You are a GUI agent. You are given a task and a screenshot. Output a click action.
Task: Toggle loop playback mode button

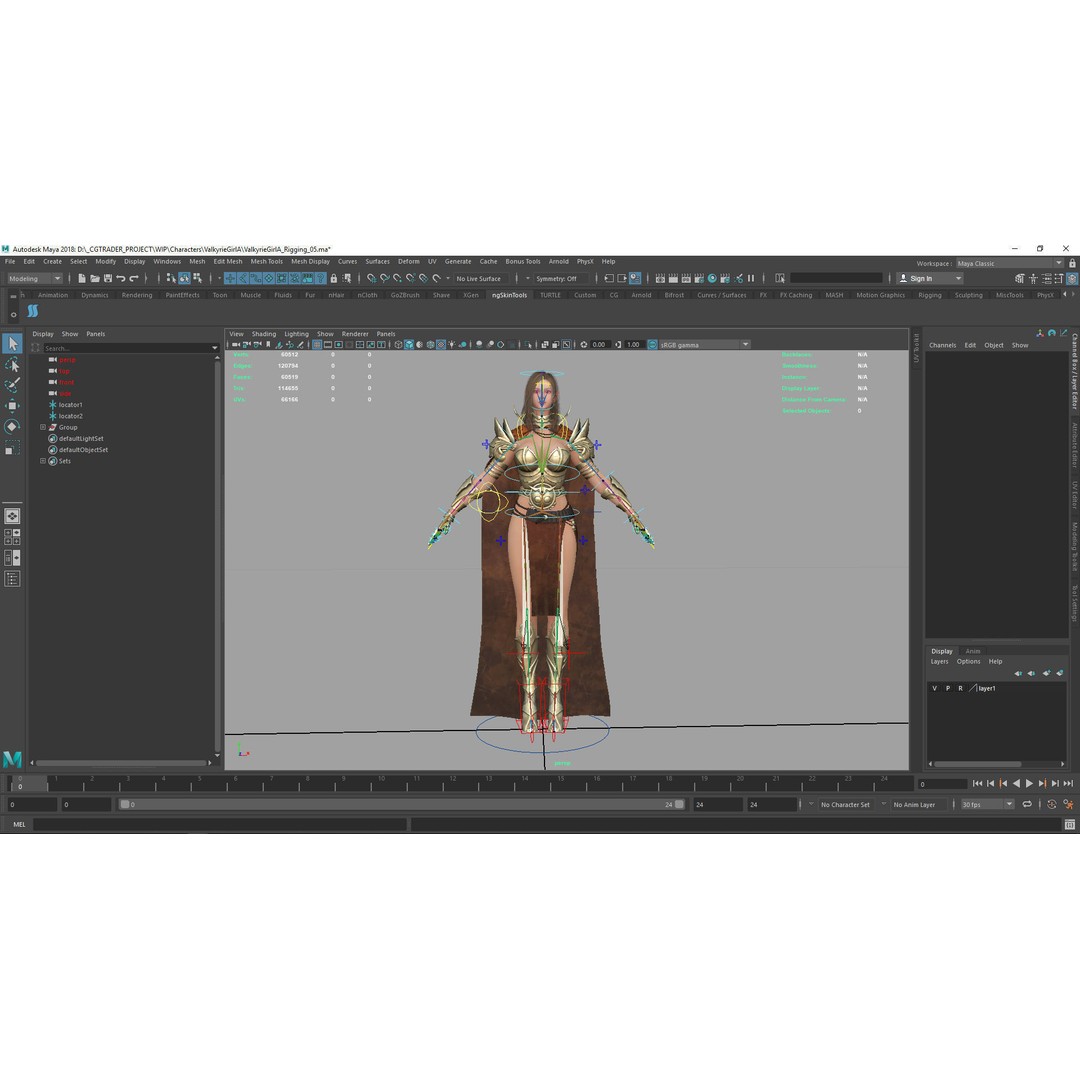[1028, 804]
